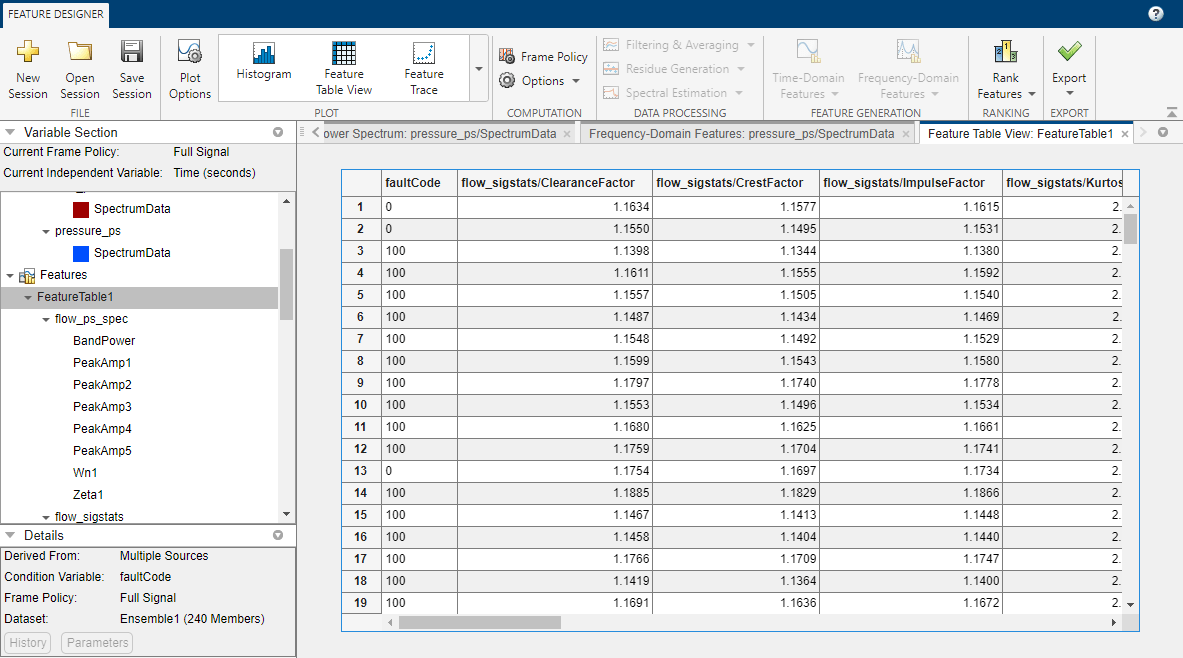Click the Feature Table View: FeatureTable1 tab

pos(1019,133)
